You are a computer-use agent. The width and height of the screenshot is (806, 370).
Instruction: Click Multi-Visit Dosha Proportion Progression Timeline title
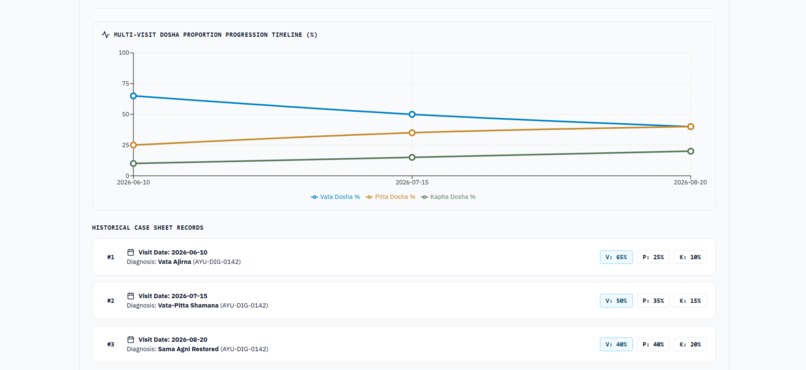[x=215, y=35]
